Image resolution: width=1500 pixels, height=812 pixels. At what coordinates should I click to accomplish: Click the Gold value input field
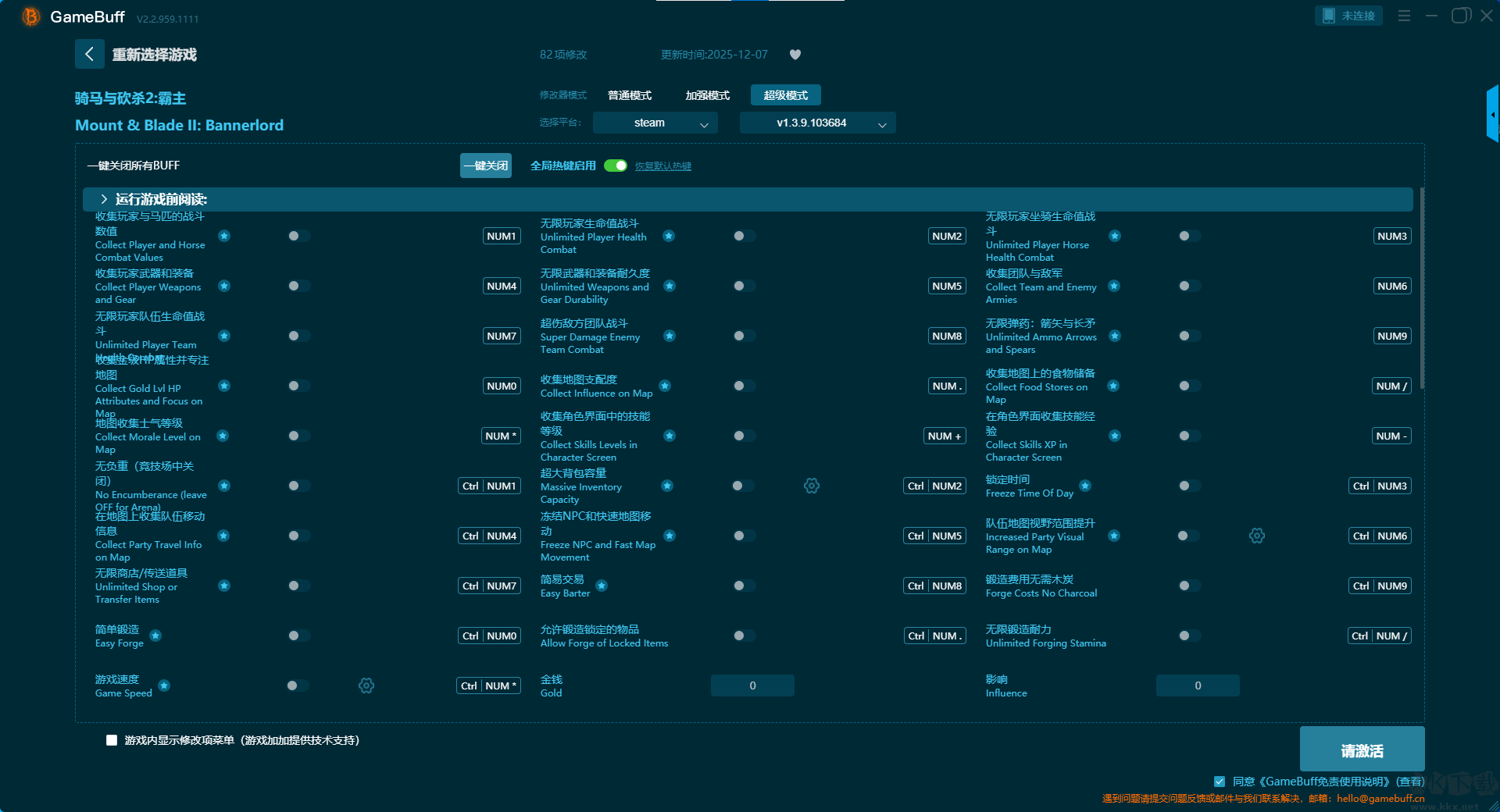pos(752,686)
